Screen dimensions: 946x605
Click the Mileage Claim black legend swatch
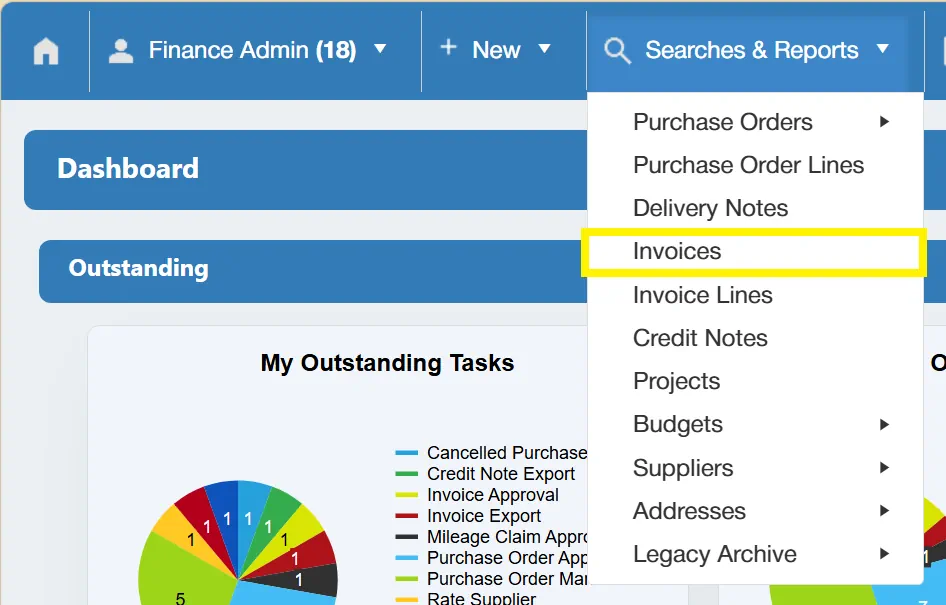coord(407,536)
